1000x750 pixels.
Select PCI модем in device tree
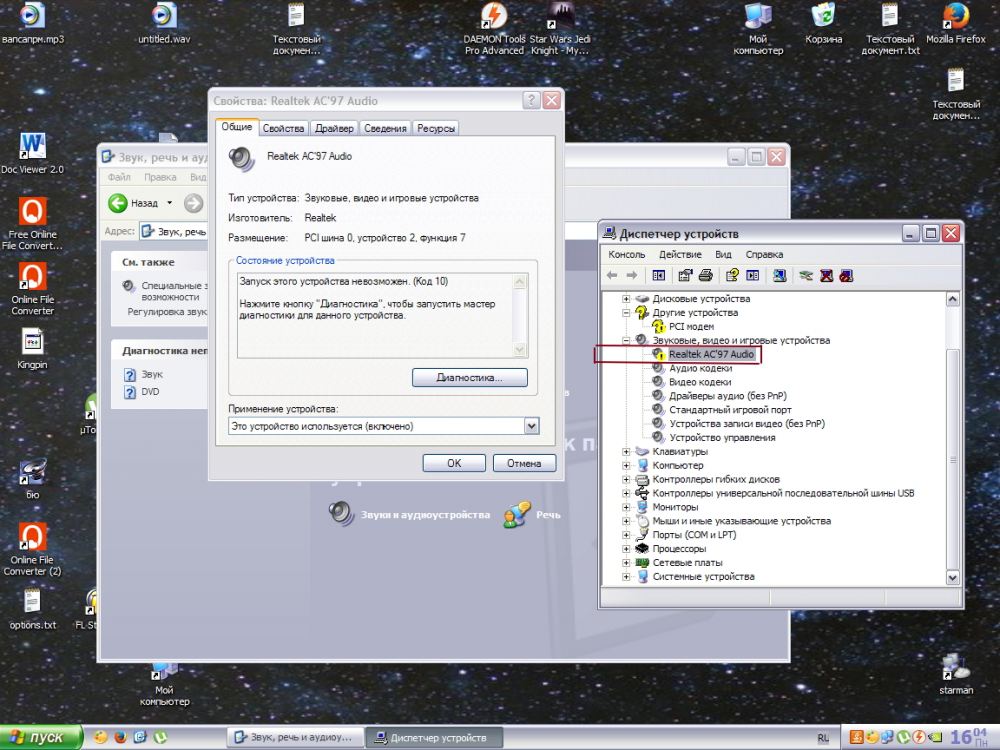click(691, 327)
